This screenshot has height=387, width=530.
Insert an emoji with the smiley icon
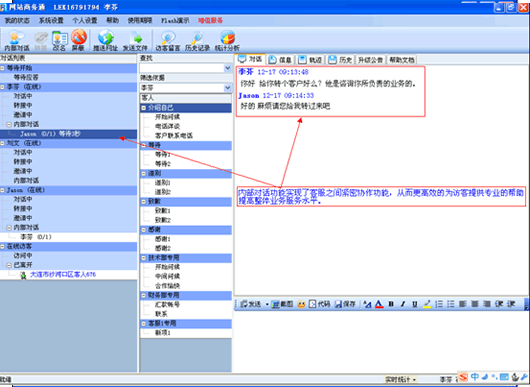click(301, 304)
